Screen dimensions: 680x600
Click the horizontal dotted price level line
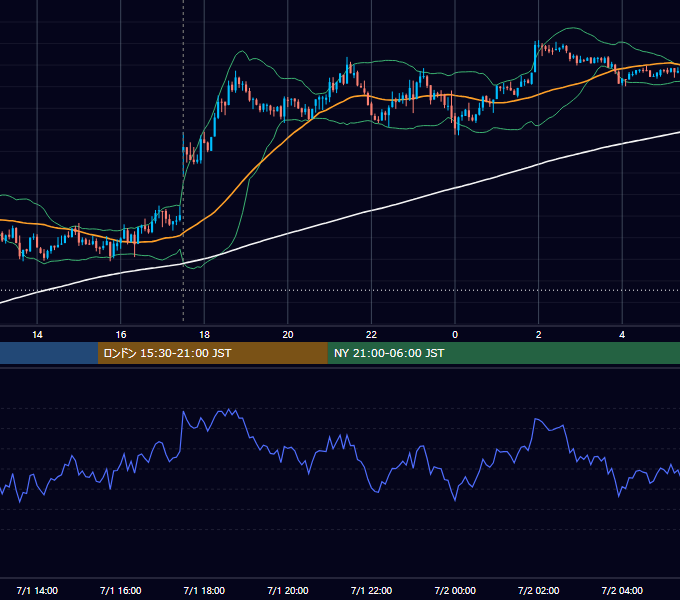340,290
